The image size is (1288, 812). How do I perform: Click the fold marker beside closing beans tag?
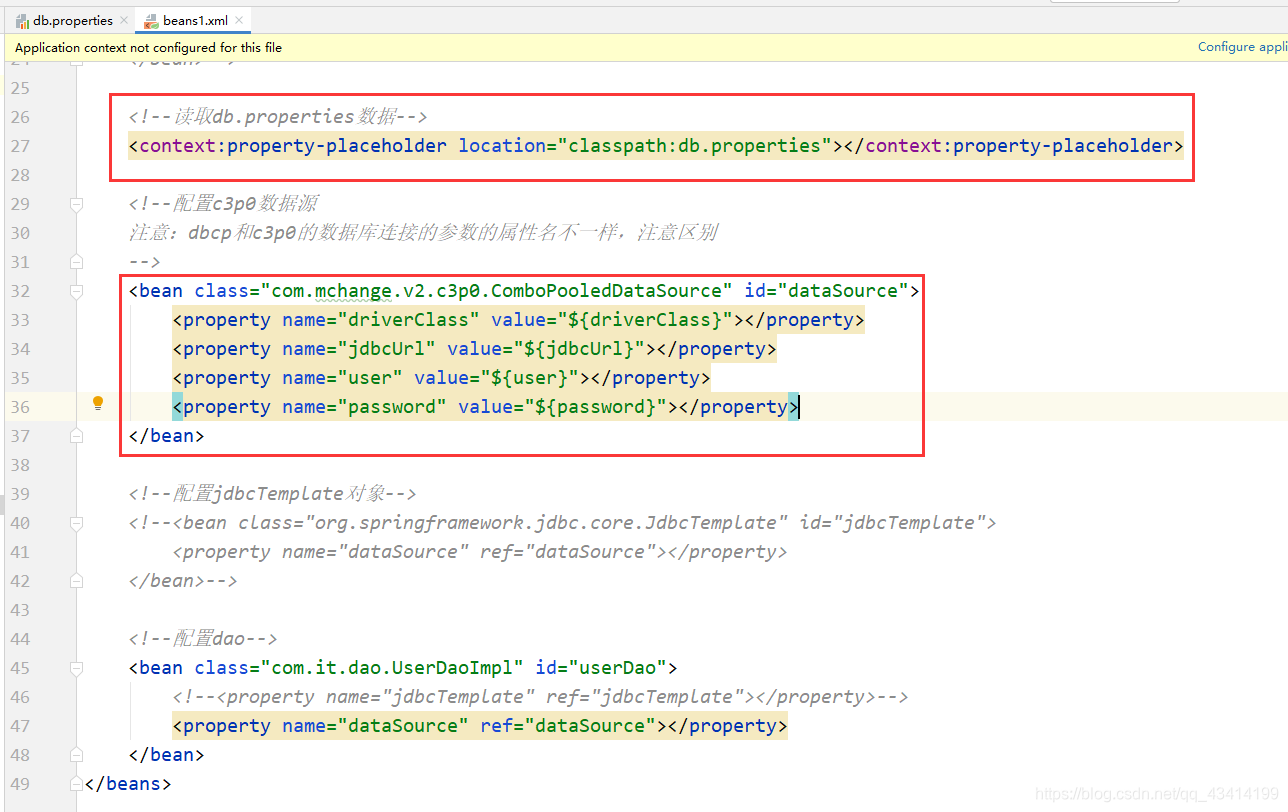tap(76, 784)
